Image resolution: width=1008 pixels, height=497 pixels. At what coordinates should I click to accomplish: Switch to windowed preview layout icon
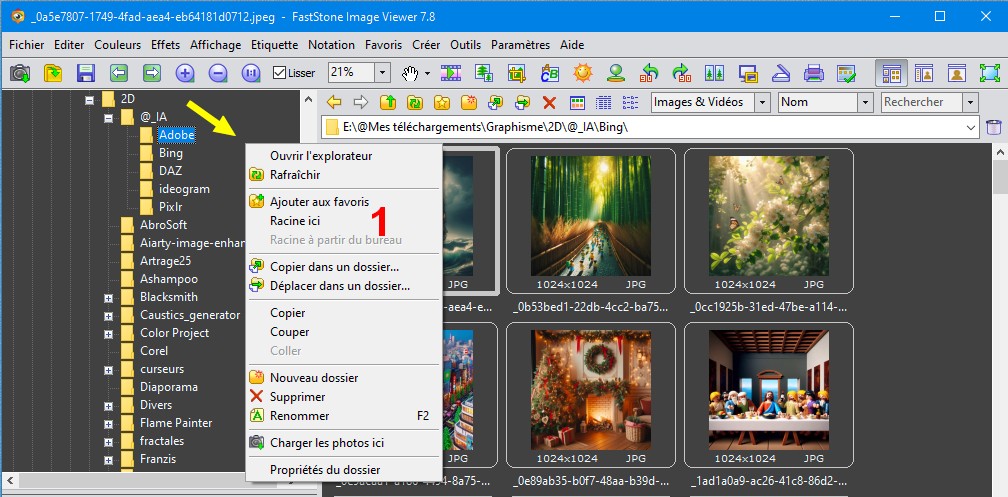(x=924, y=73)
